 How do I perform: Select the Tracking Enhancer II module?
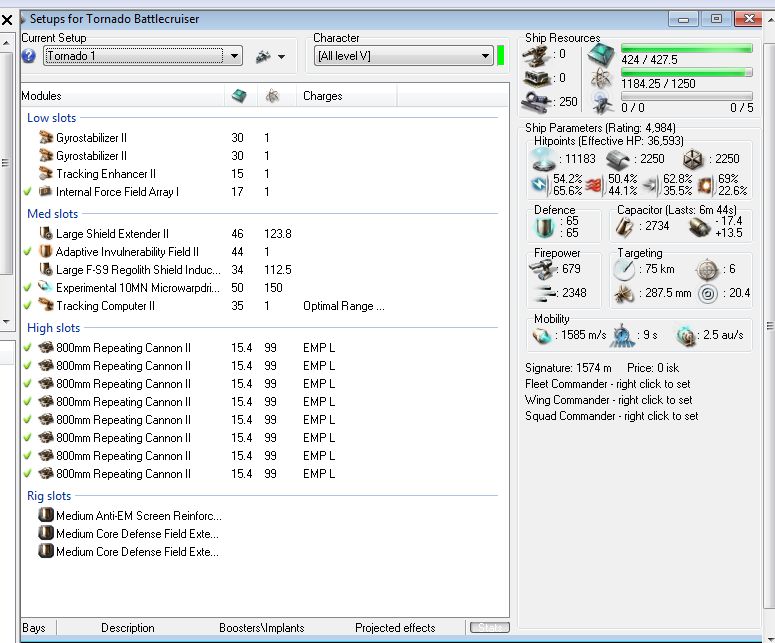[106, 173]
